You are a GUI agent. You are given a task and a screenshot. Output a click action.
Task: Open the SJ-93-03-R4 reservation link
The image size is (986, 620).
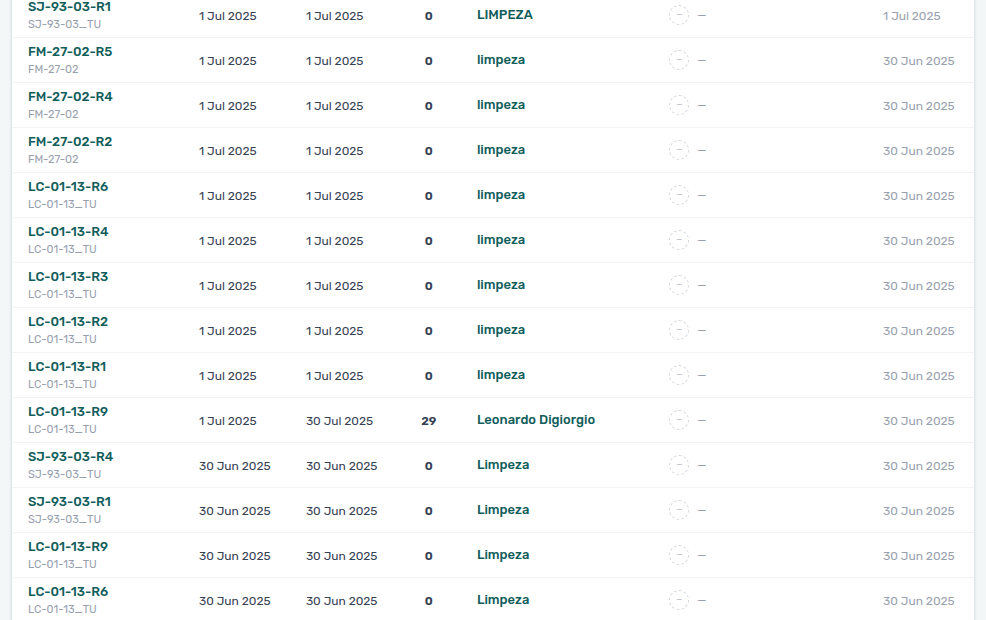pos(70,457)
